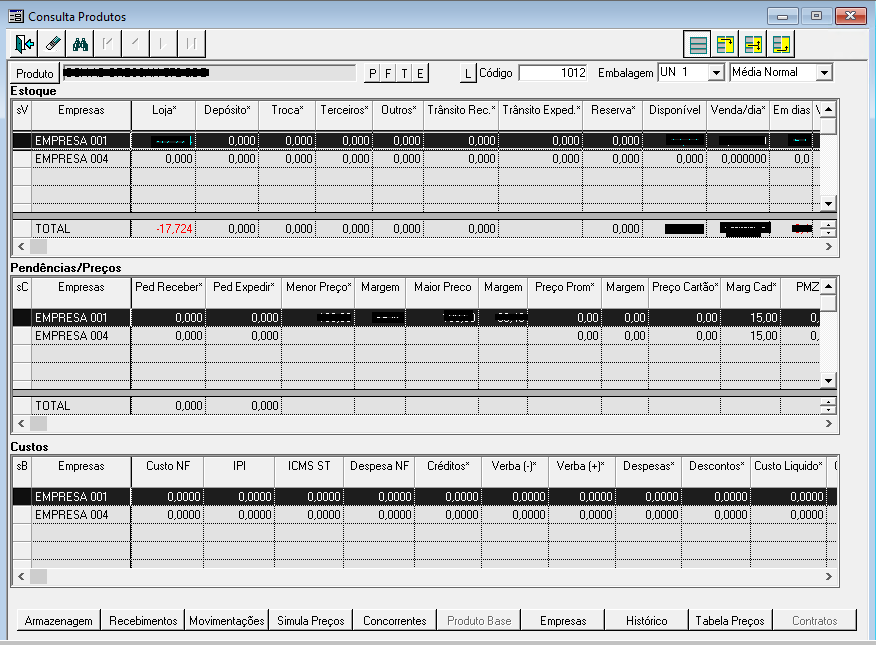
Task: Click Estoque horizontal scroll right arrow
Action: (x=829, y=246)
